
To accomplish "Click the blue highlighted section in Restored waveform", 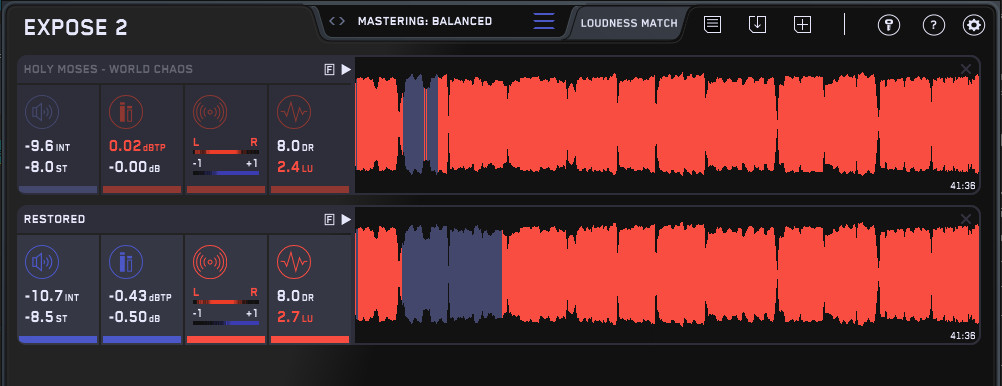I will point(452,274).
